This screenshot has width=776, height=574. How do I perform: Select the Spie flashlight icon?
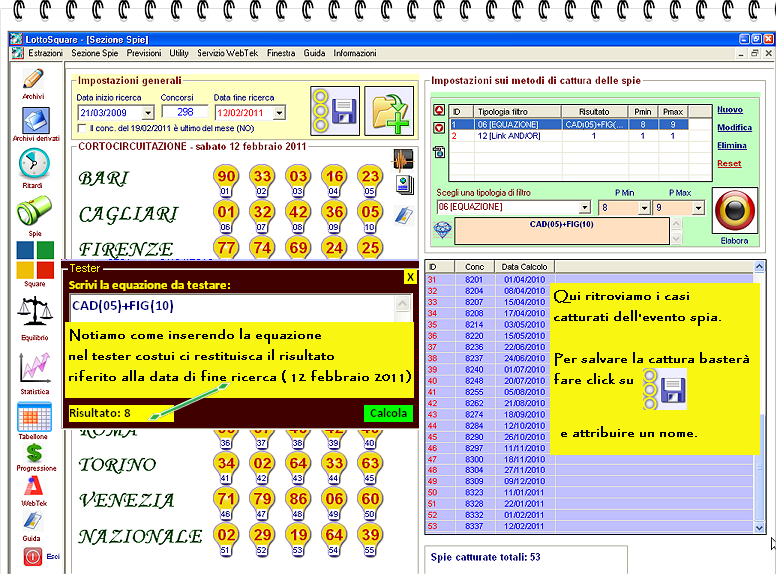coord(34,211)
